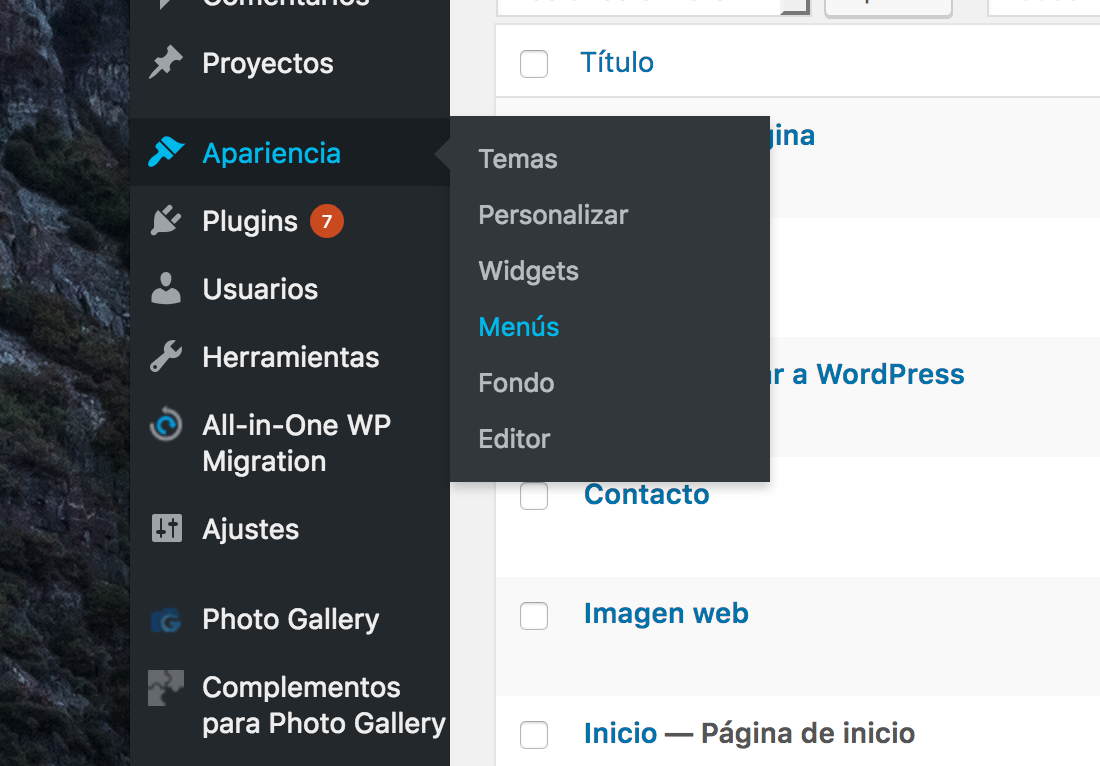Click the Apariencia paintbrush icon

click(166, 152)
